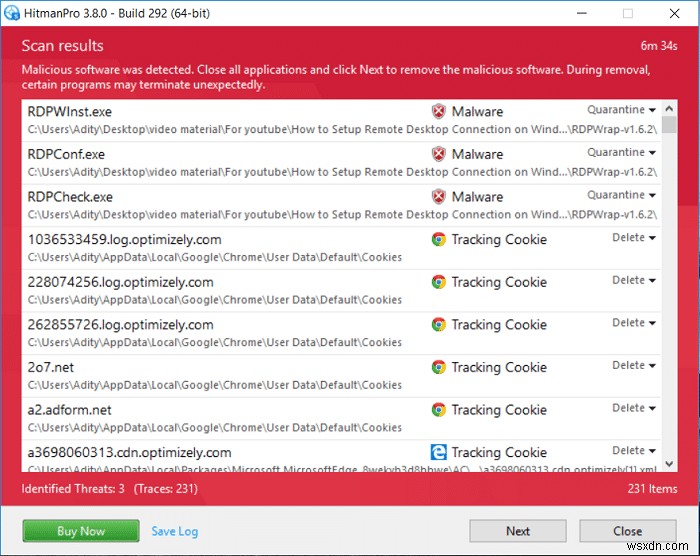Open the Delete dropdown for 228074256.log.optimizely.com

633,280
